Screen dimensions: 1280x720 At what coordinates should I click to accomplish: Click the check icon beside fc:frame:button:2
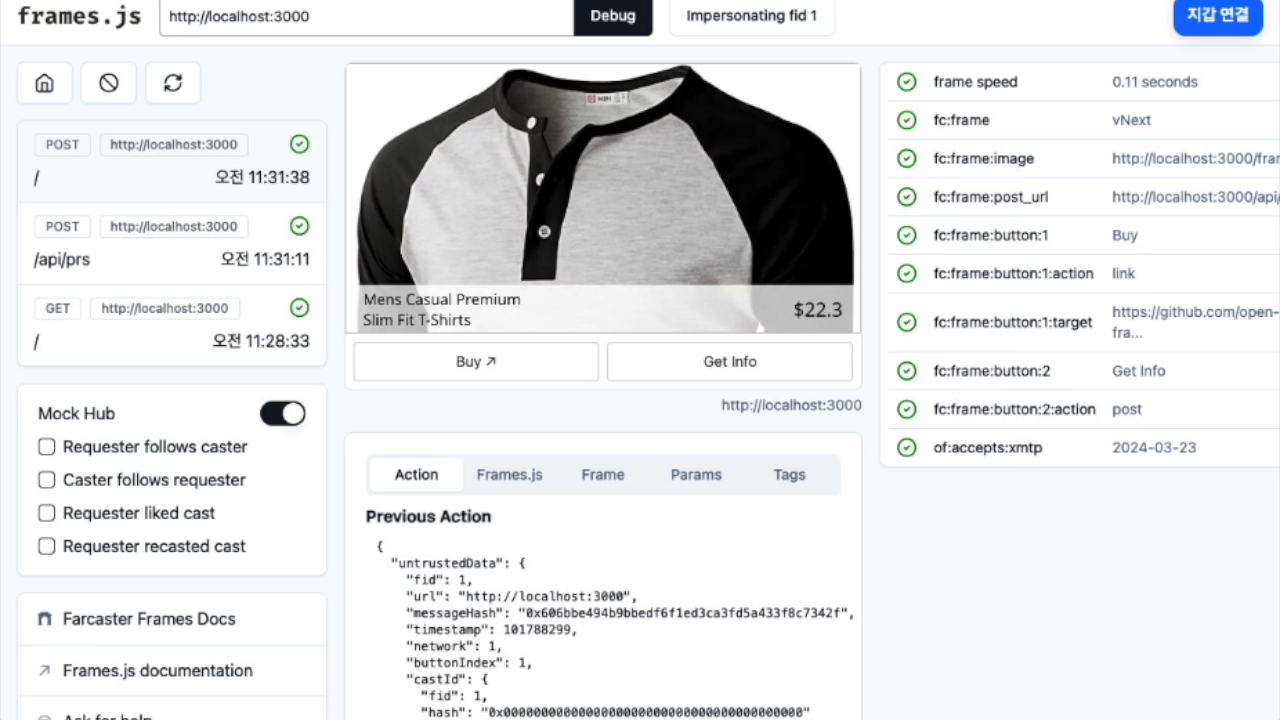click(907, 371)
